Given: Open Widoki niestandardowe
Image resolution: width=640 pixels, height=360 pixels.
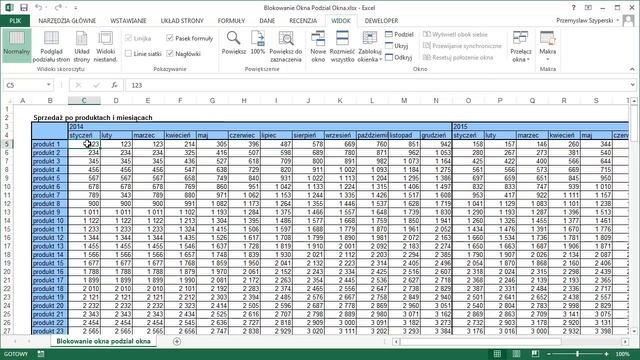Looking at the screenshot, I should point(105,47).
